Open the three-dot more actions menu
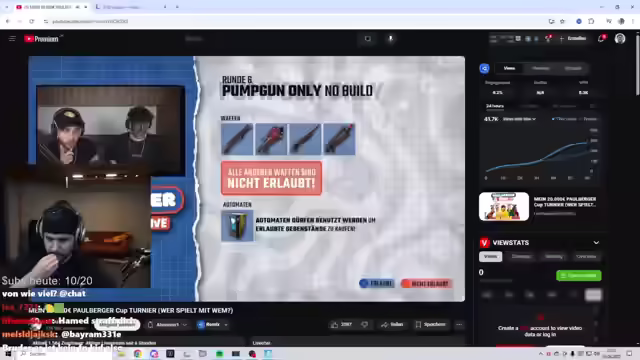 pyautogui.click(x=459, y=324)
